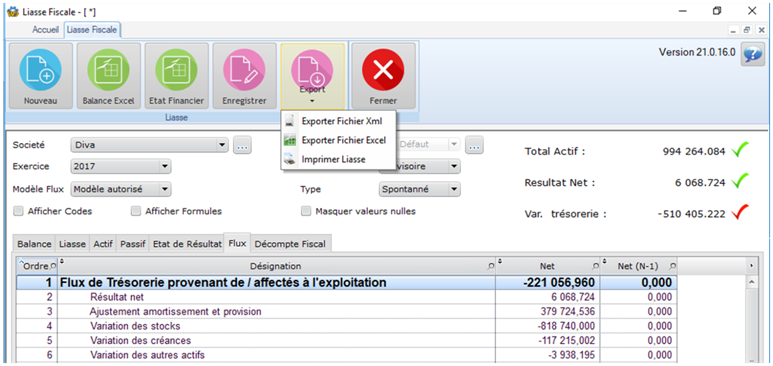
Task: Open the Liasse sub-tab
Action: pos(72,244)
